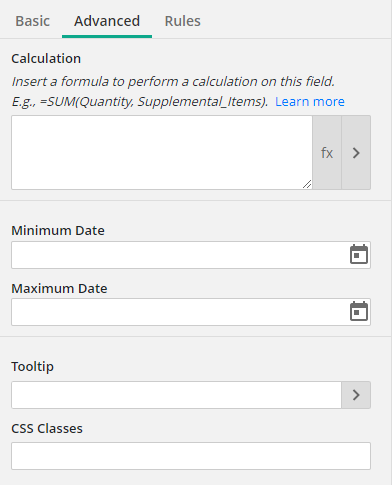Click the Minimum Date label
The image size is (392, 485).
[58, 230]
